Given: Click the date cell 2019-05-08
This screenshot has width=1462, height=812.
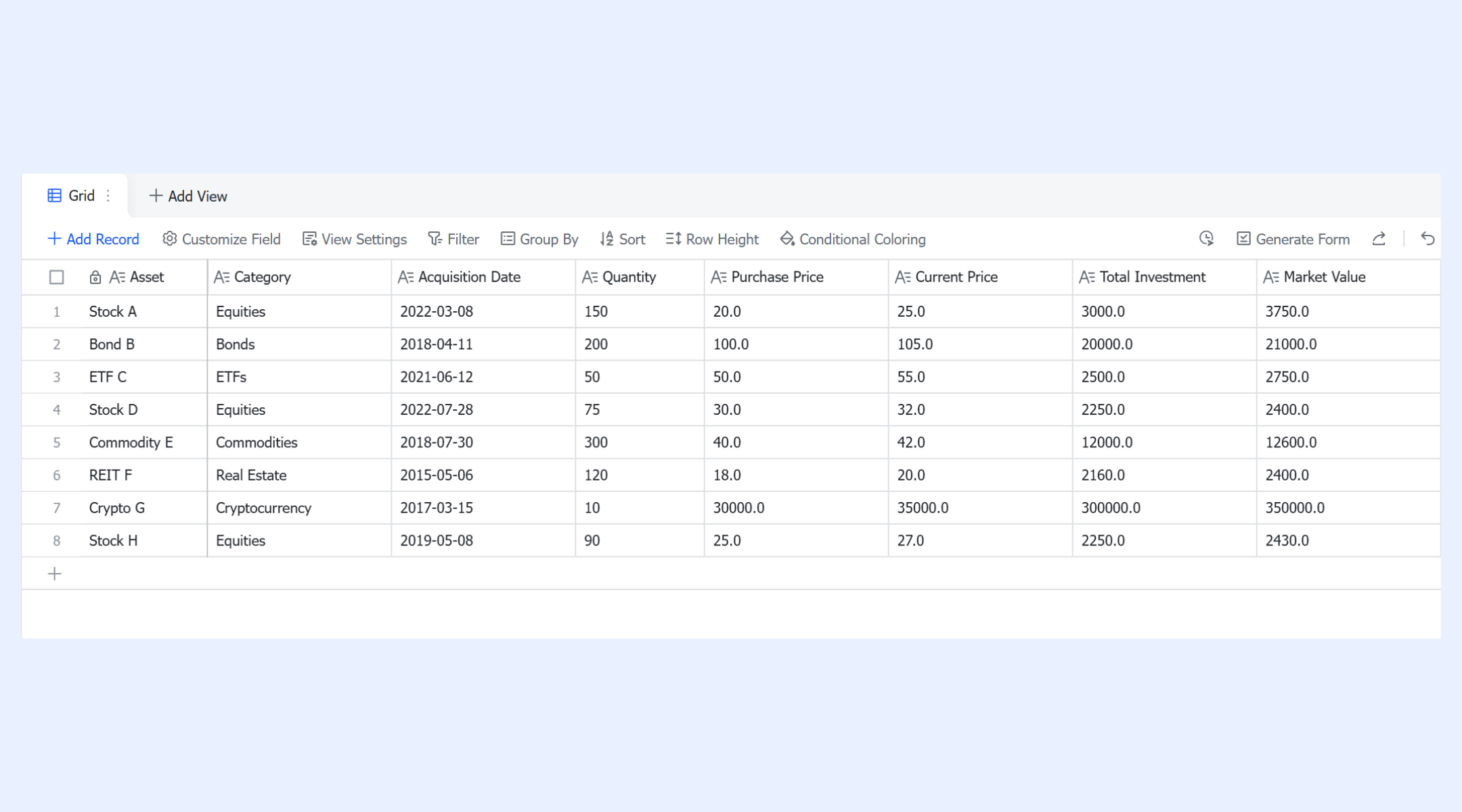Looking at the screenshot, I should click(483, 541).
